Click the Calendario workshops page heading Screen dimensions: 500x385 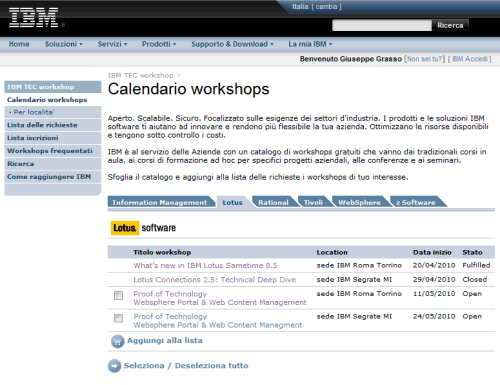189,89
